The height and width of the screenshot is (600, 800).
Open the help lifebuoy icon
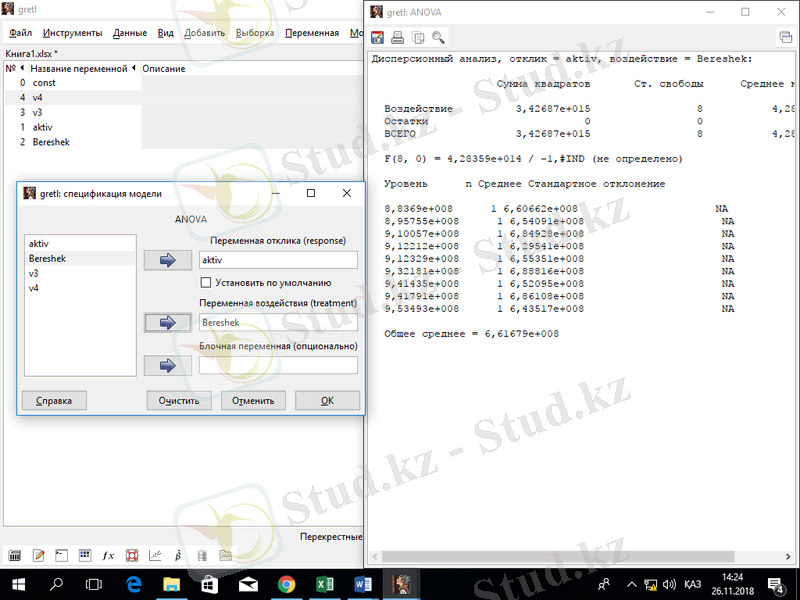click(x=132, y=555)
